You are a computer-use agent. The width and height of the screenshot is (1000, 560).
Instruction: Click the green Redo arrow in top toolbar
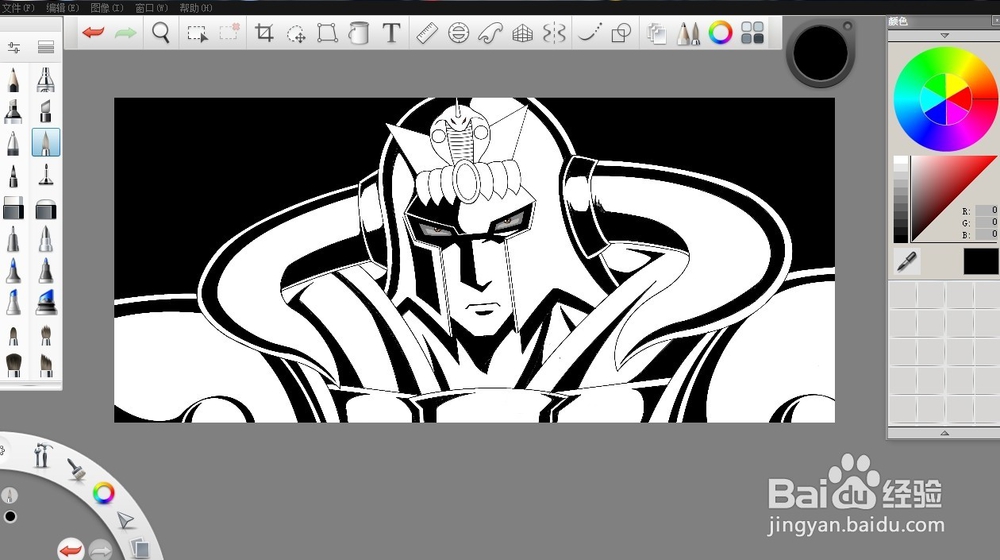[126, 33]
